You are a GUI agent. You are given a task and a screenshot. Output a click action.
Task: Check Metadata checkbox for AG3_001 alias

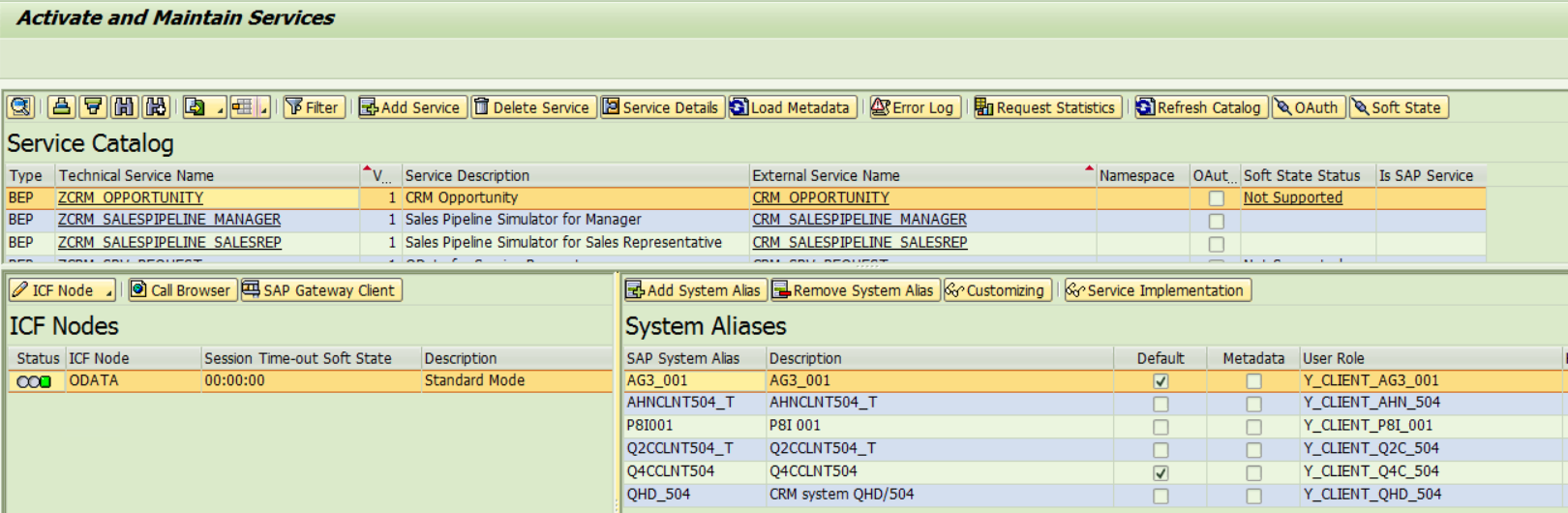[1253, 381]
